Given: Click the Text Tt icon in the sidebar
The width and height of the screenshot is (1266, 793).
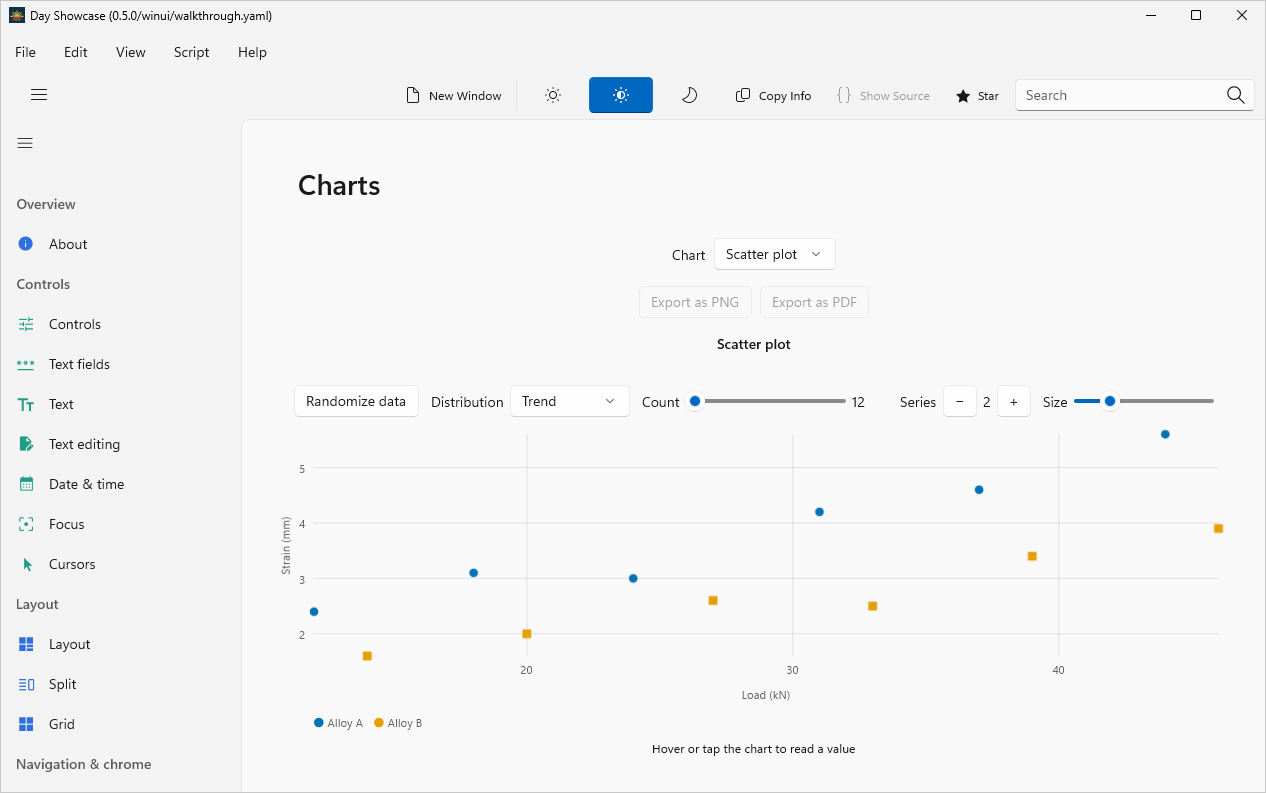Looking at the screenshot, I should pos(26,404).
